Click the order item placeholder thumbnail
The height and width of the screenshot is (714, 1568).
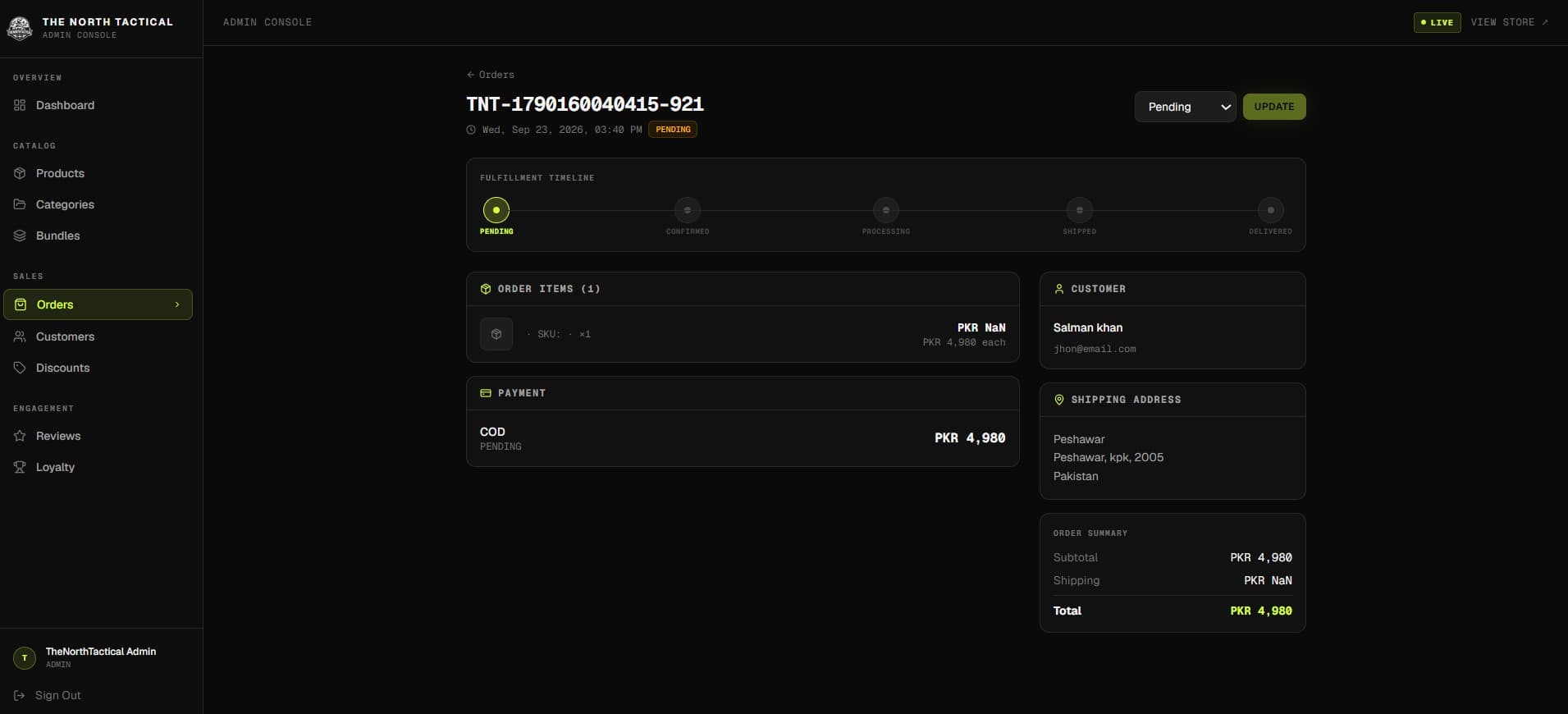496,334
